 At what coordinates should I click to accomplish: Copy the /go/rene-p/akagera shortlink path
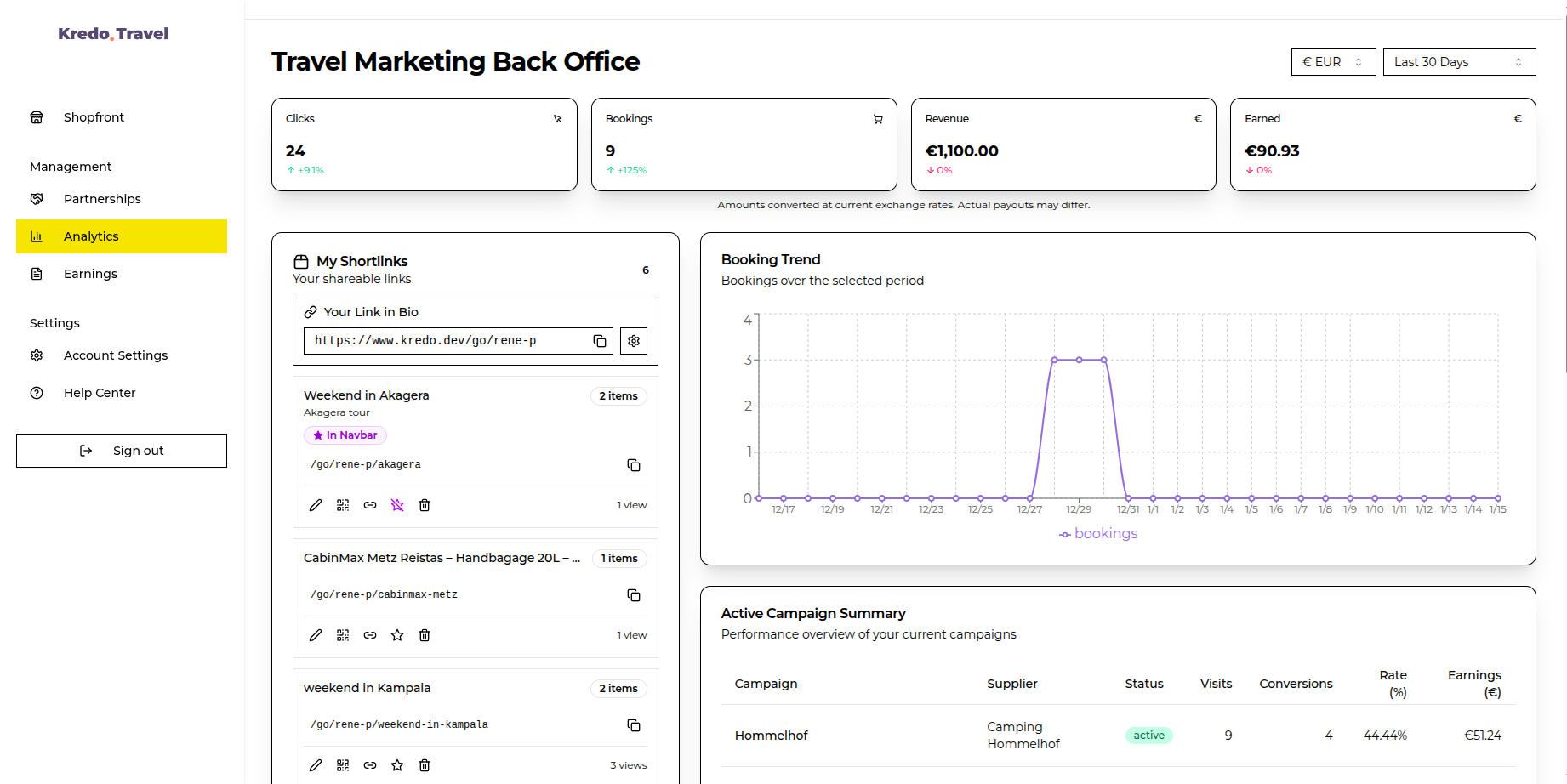(634, 464)
